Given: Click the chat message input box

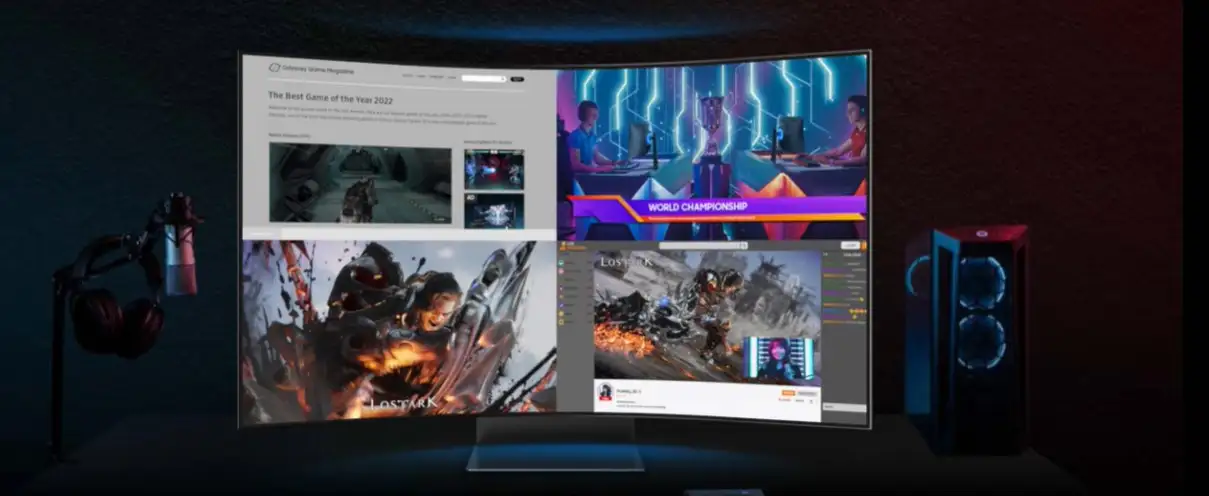Looking at the screenshot, I should (x=844, y=408).
